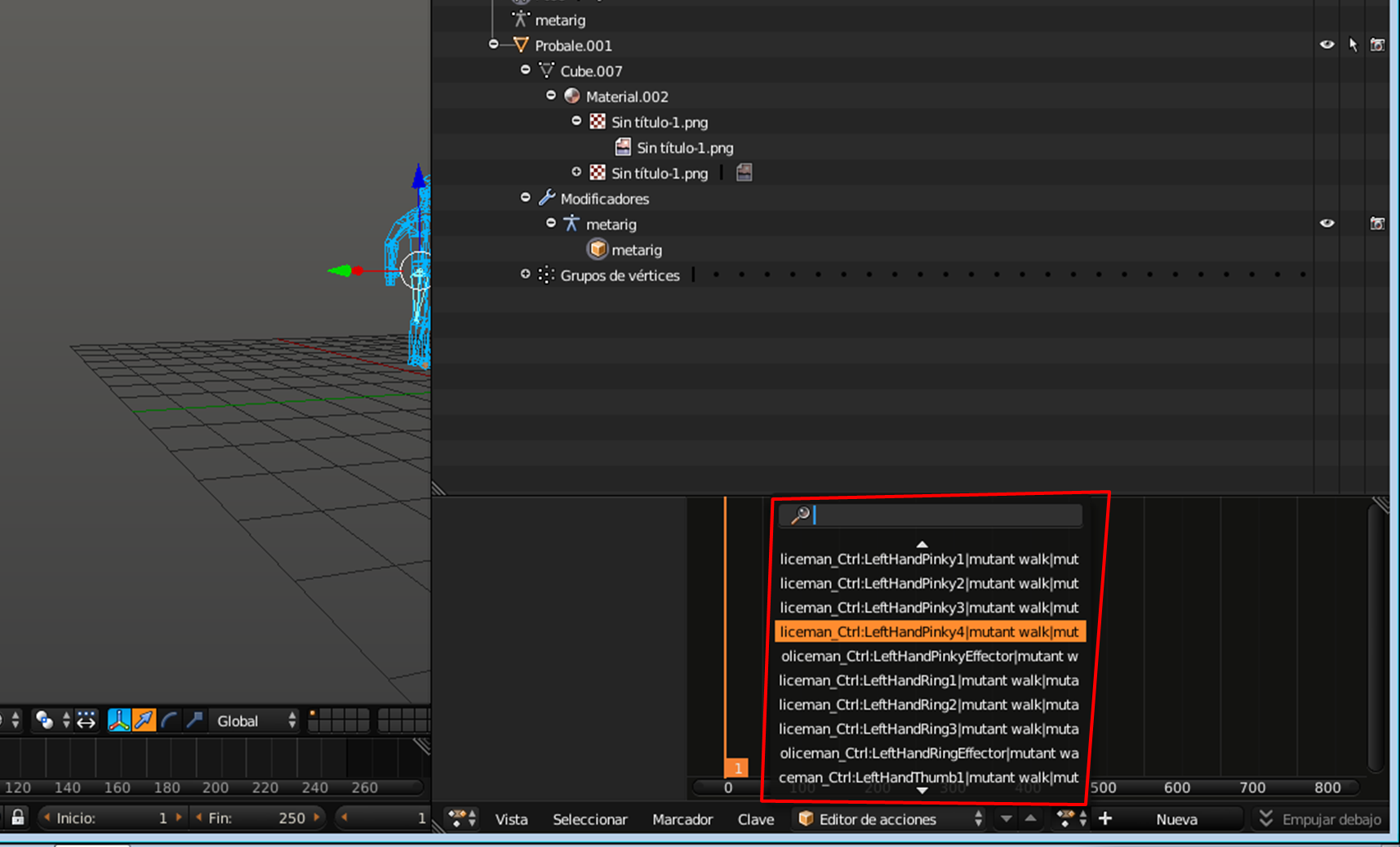Expand the second Sin título-1.png texture
This screenshot has width=1400, height=847.
[x=576, y=172]
